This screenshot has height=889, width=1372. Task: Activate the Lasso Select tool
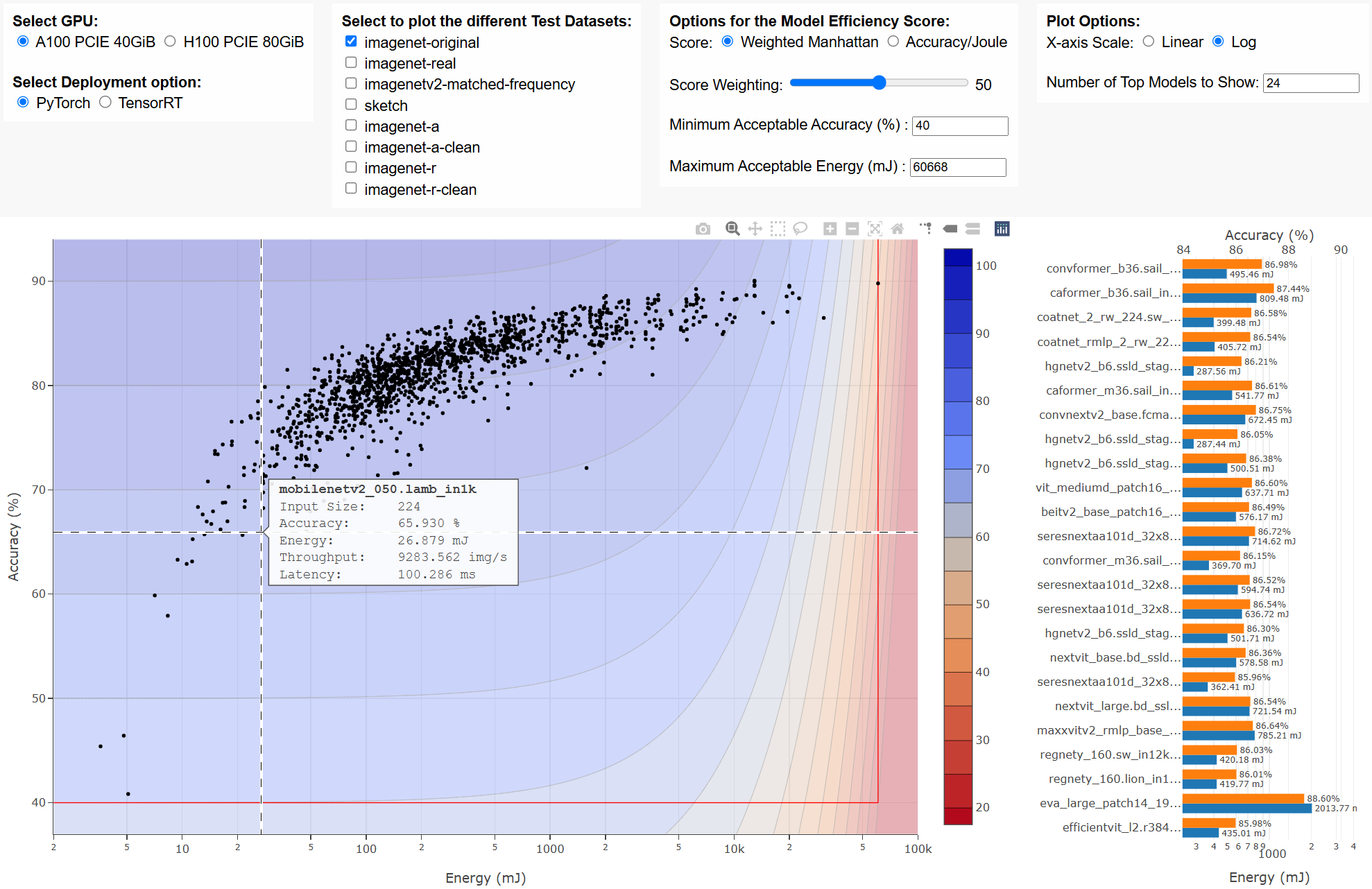(x=800, y=229)
